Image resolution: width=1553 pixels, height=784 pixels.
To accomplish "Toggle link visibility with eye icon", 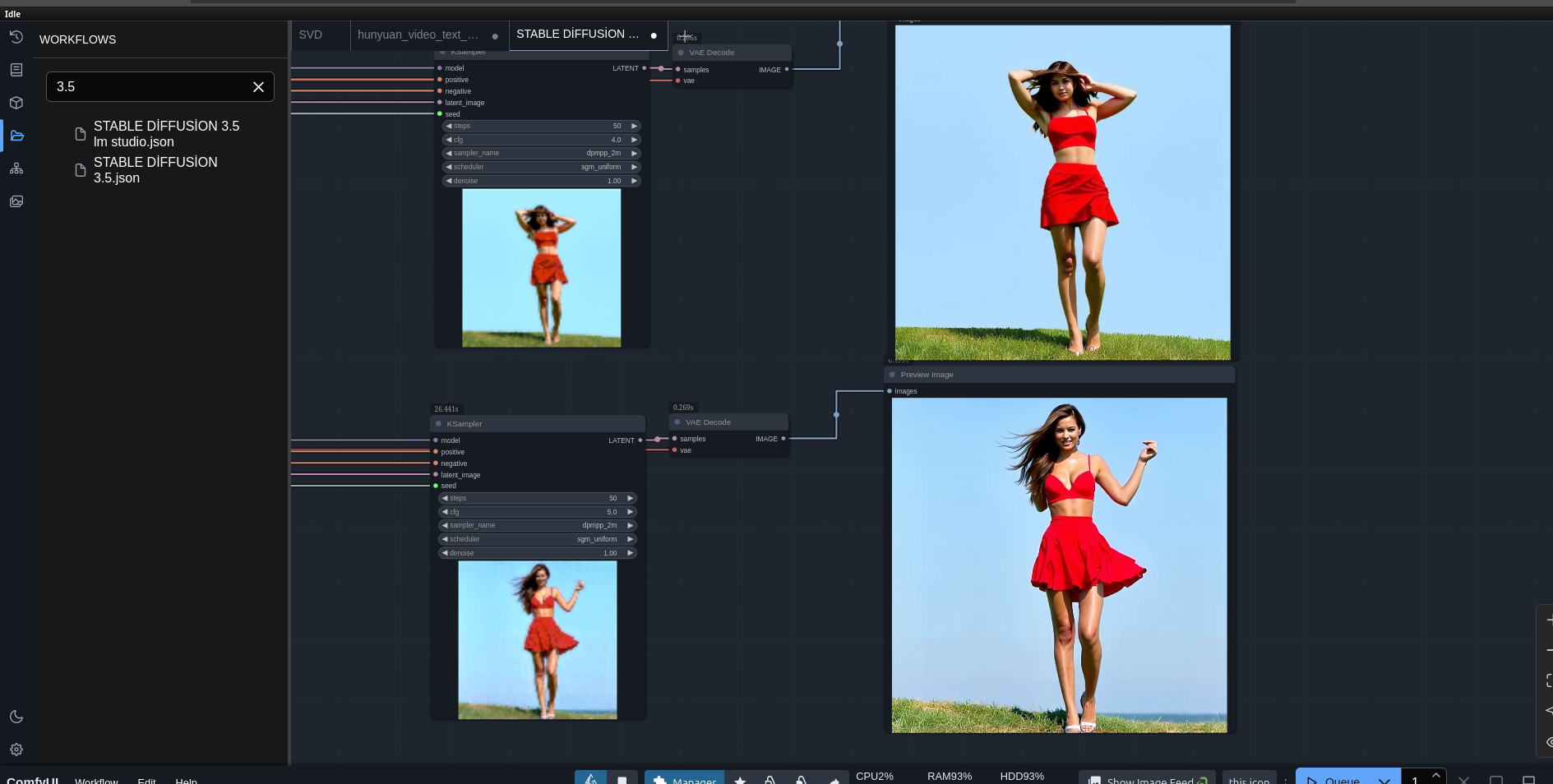I will [x=1549, y=741].
